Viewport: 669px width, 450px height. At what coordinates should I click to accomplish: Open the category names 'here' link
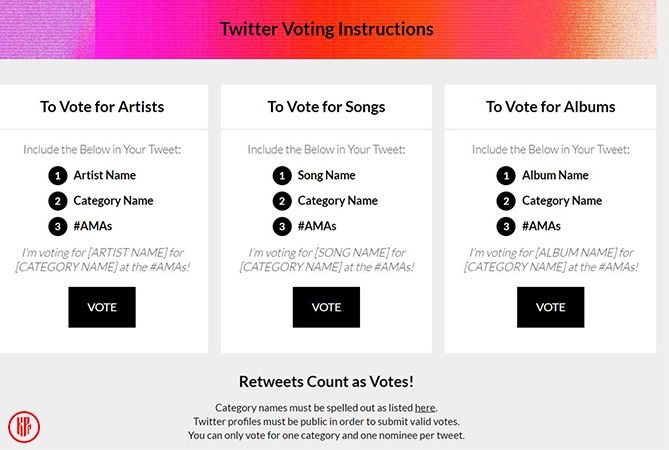(425, 407)
